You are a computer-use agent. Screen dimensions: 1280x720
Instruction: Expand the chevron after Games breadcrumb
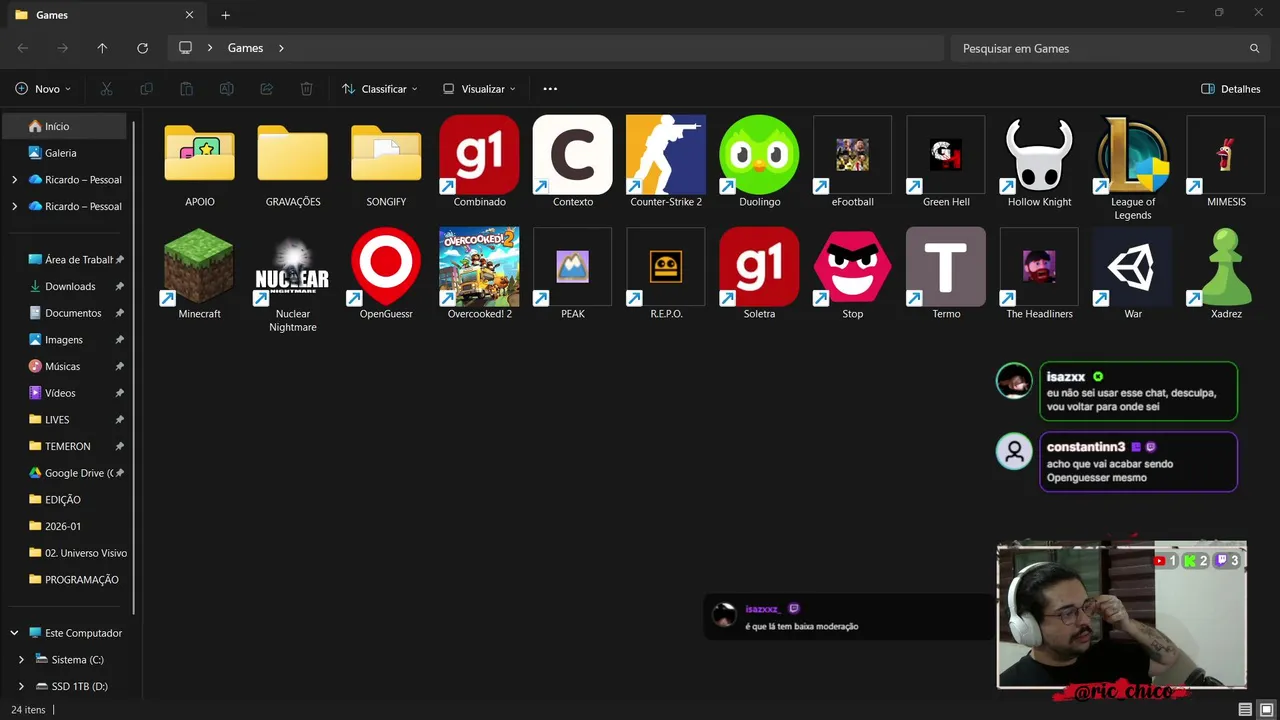point(281,48)
